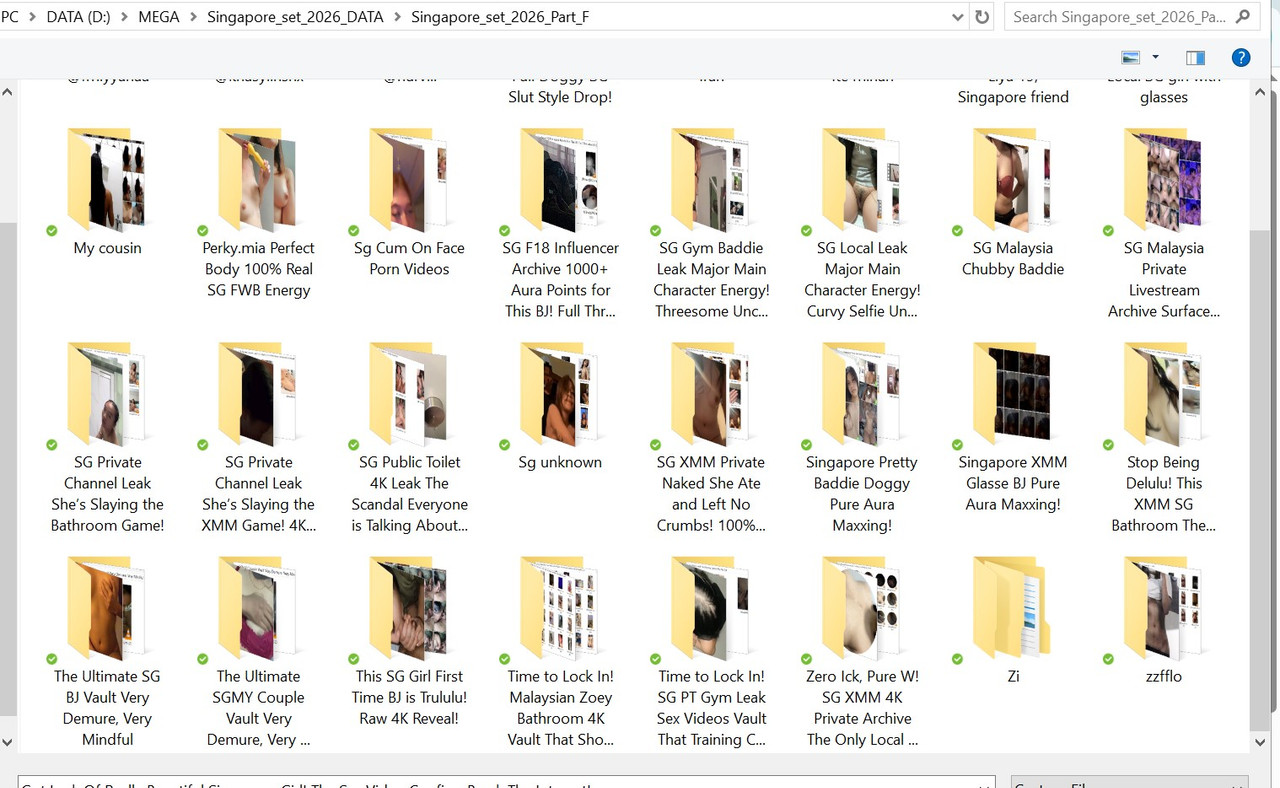Navigate to MEGA in the breadcrumb bar
The width and height of the screenshot is (1280, 788).
click(x=159, y=17)
